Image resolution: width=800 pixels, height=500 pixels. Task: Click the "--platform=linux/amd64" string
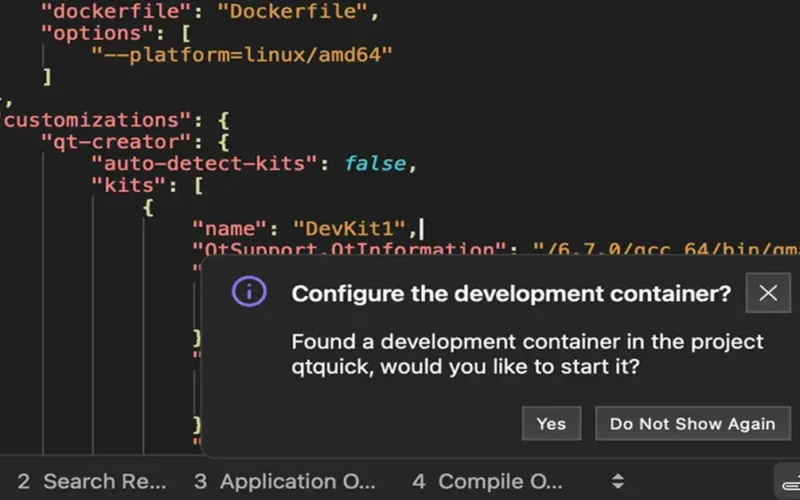(241, 54)
